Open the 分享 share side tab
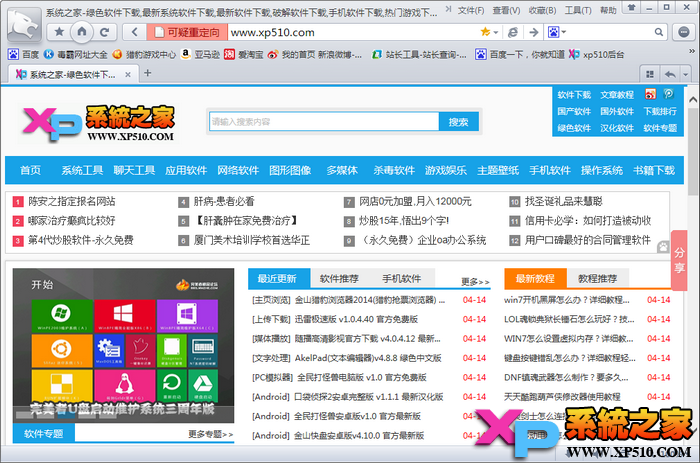This screenshot has width=700, height=463. 679,260
